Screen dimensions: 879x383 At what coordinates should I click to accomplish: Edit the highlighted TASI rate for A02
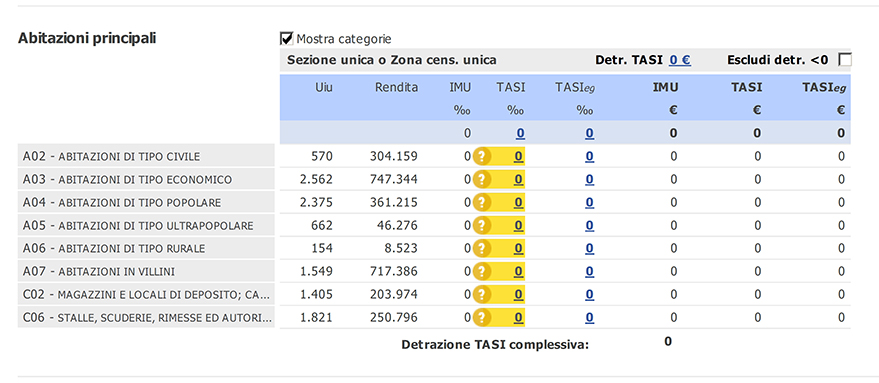519,156
